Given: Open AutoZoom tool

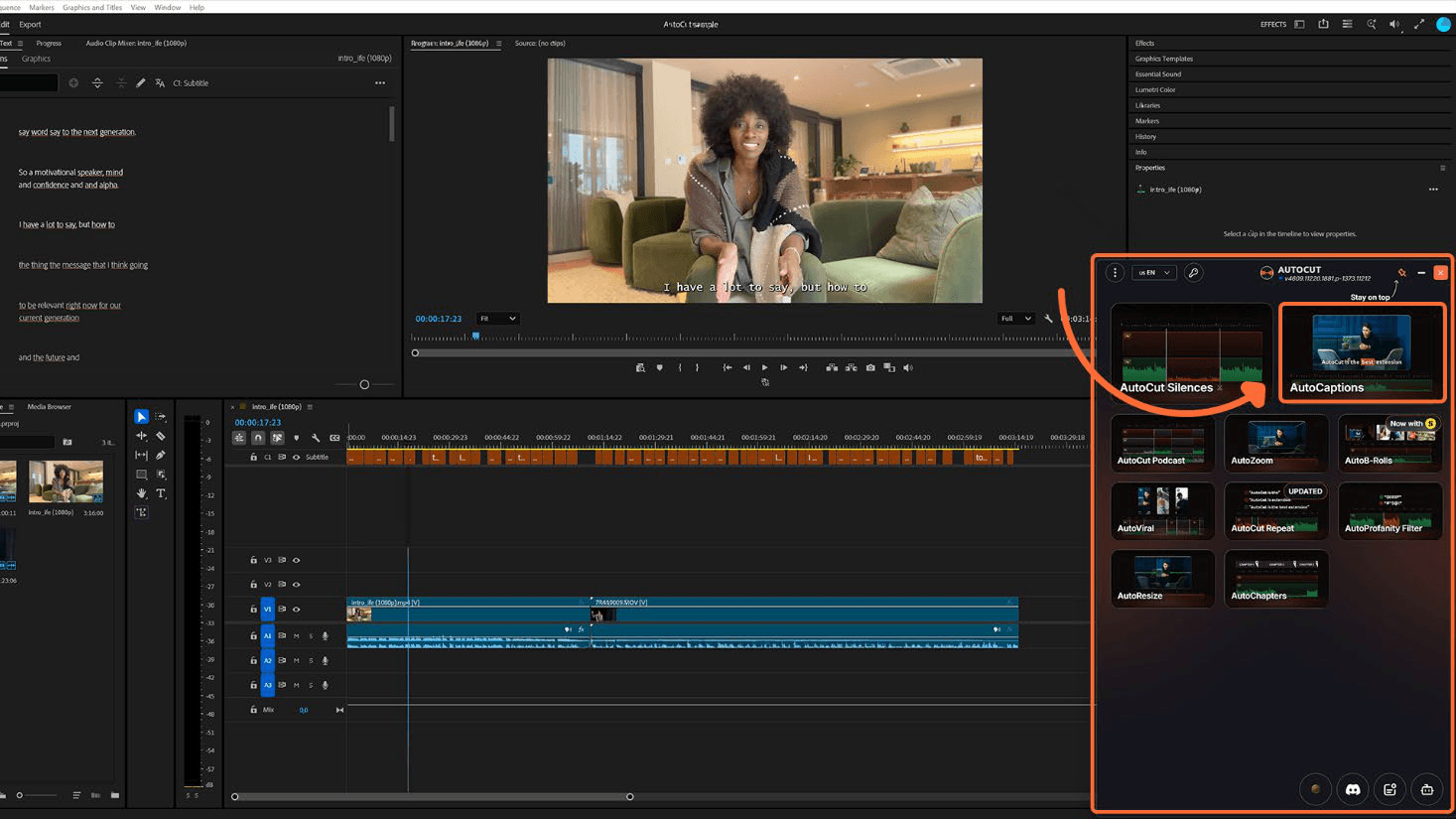Looking at the screenshot, I should (x=1276, y=443).
